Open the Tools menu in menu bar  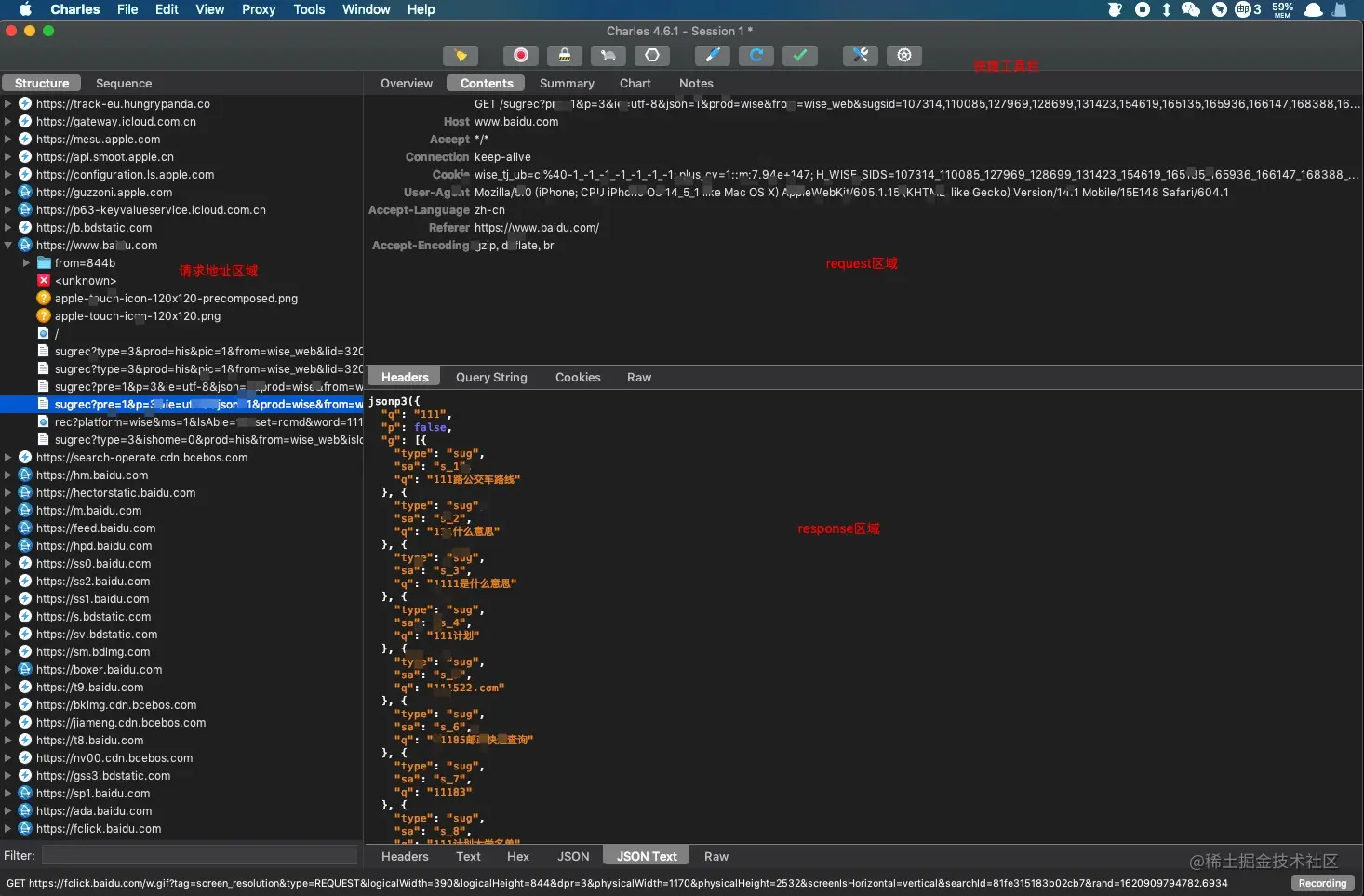(309, 9)
